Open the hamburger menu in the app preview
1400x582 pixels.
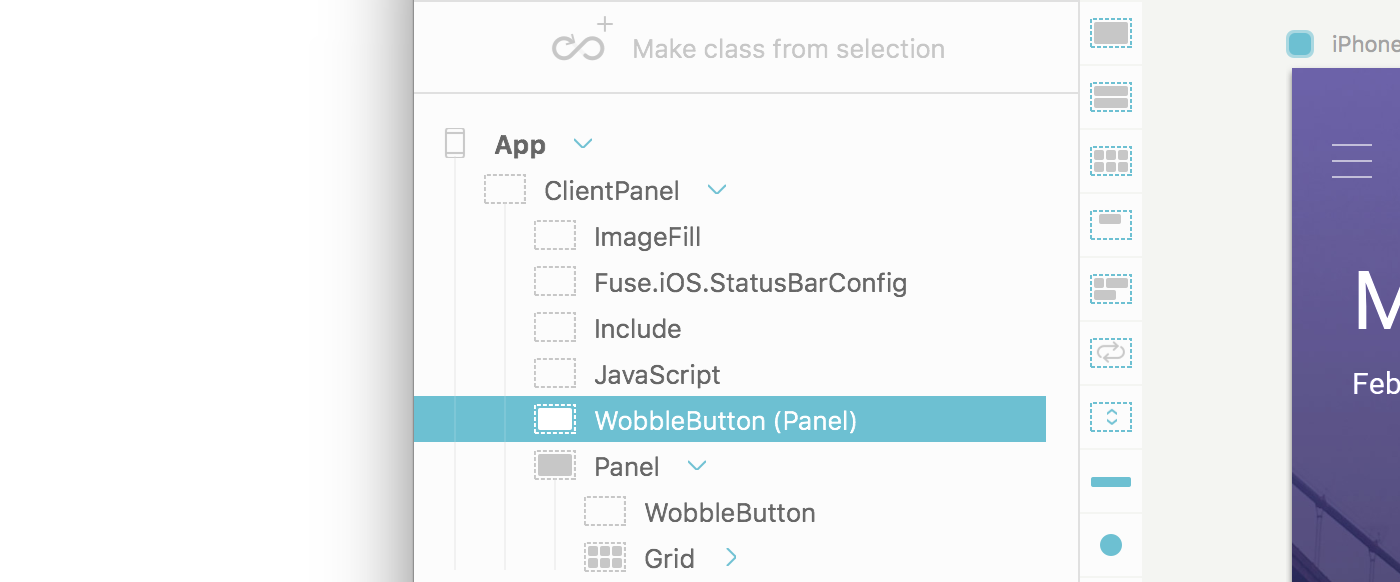point(1352,161)
